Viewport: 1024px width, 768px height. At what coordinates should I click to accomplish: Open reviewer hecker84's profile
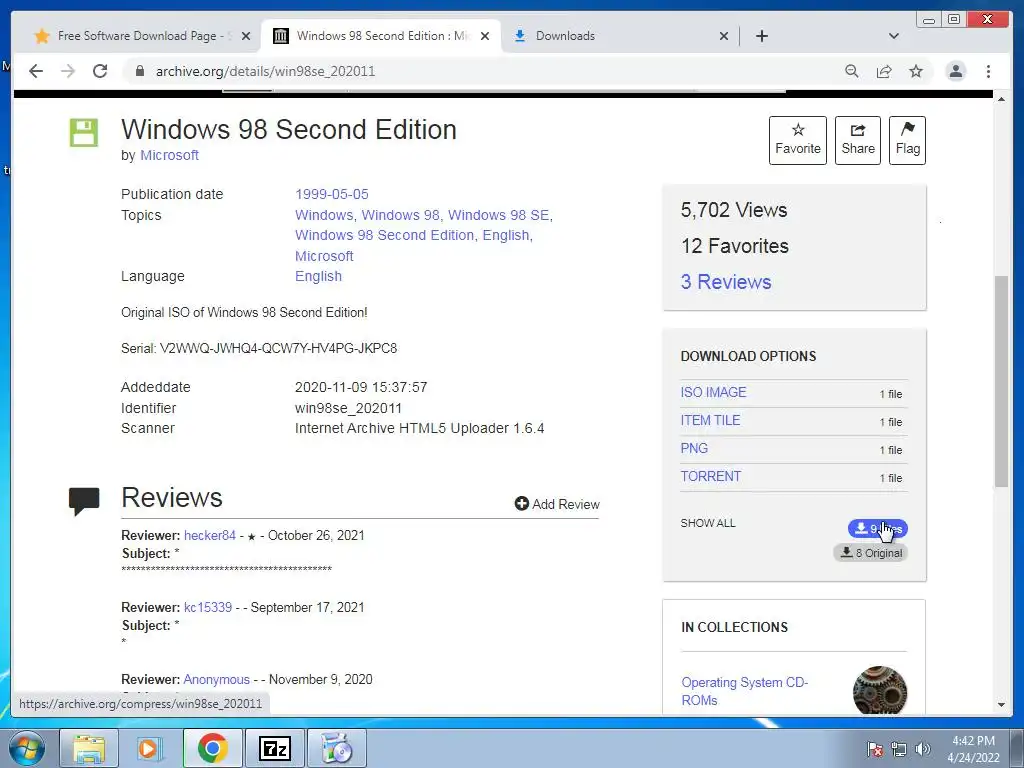click(x=210, y=536)
